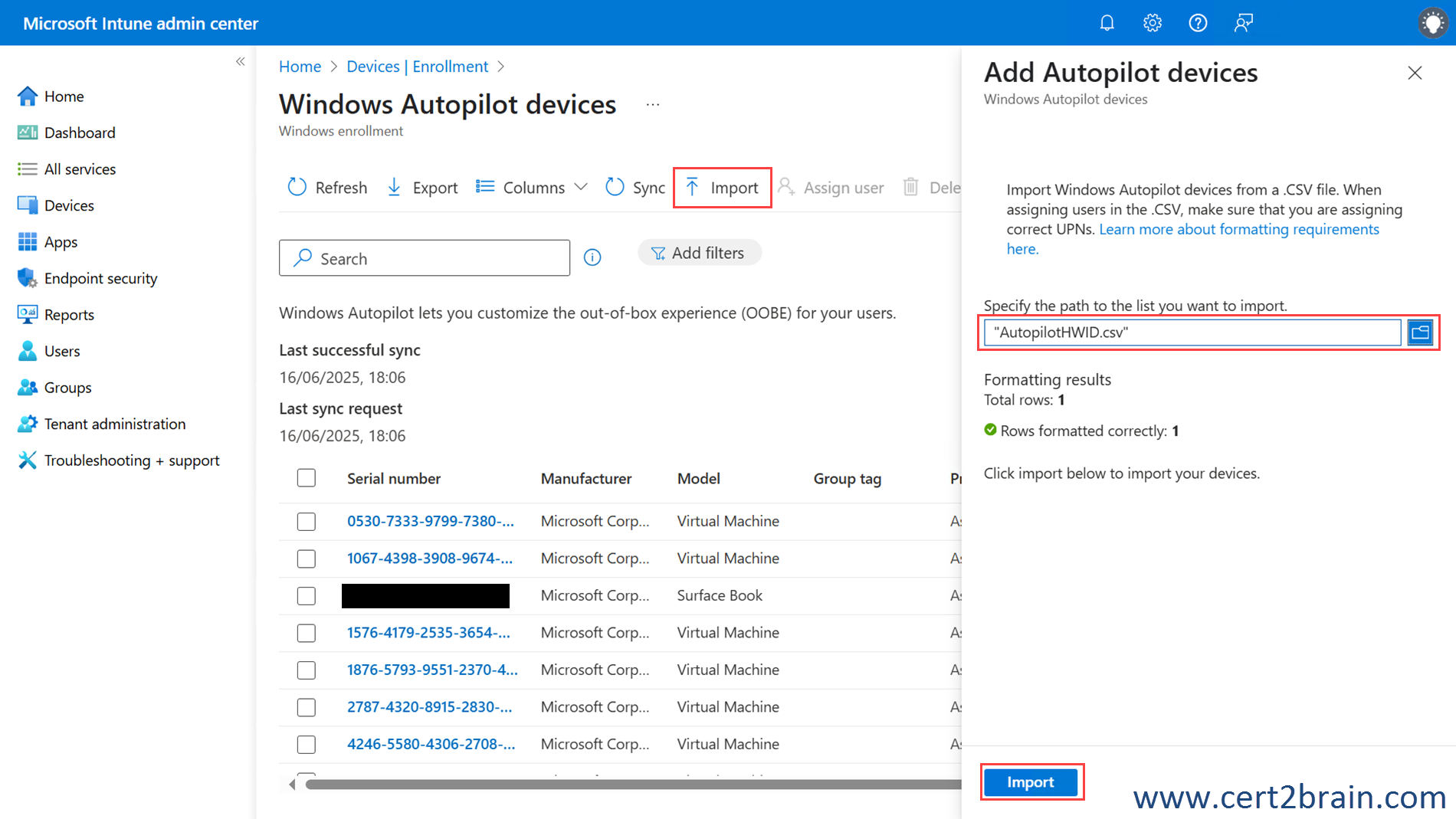This screenshot has width=1456, height=819.
Task: Open the help question mark icon
Action: 1198,23
